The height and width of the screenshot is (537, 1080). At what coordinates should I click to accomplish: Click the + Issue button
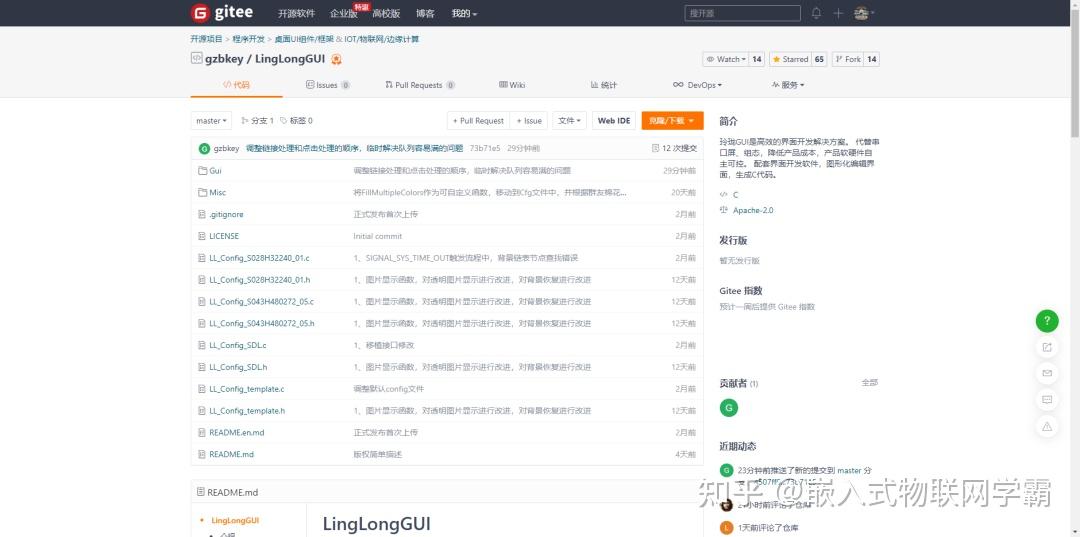(x=529, y=120)
